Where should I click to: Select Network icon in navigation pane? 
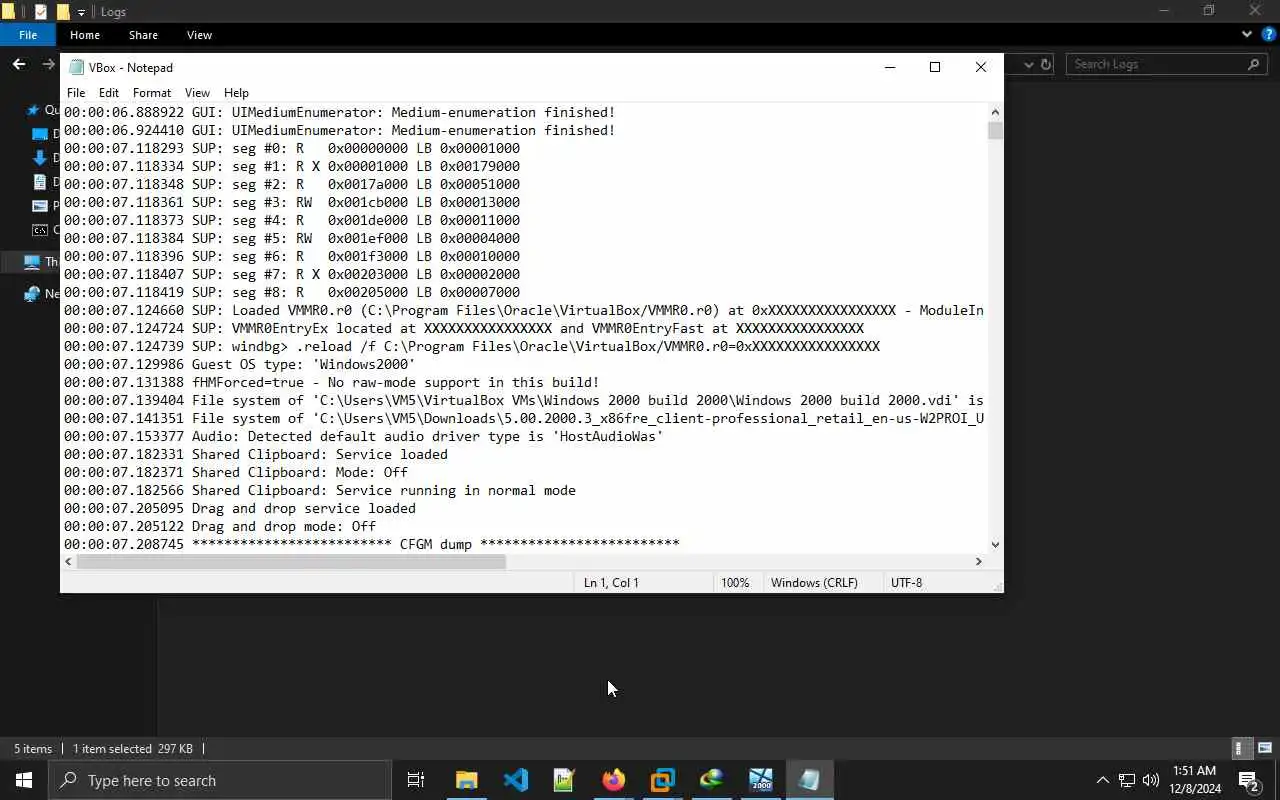32,294
